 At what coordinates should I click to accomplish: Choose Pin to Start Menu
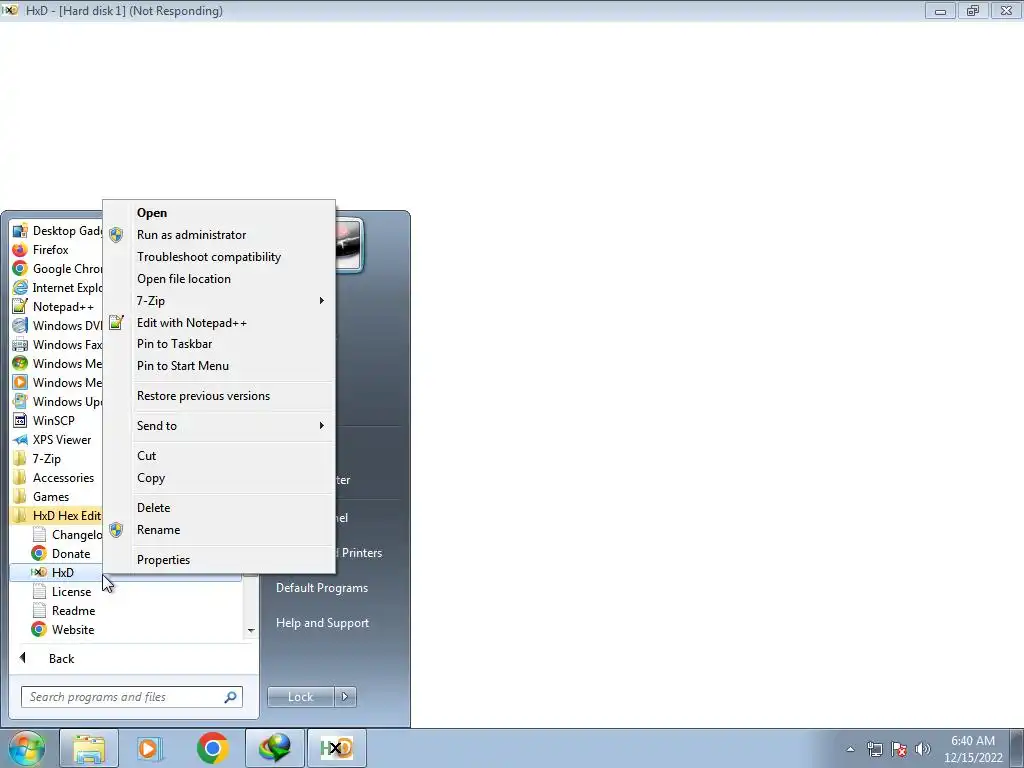(219, 366)
